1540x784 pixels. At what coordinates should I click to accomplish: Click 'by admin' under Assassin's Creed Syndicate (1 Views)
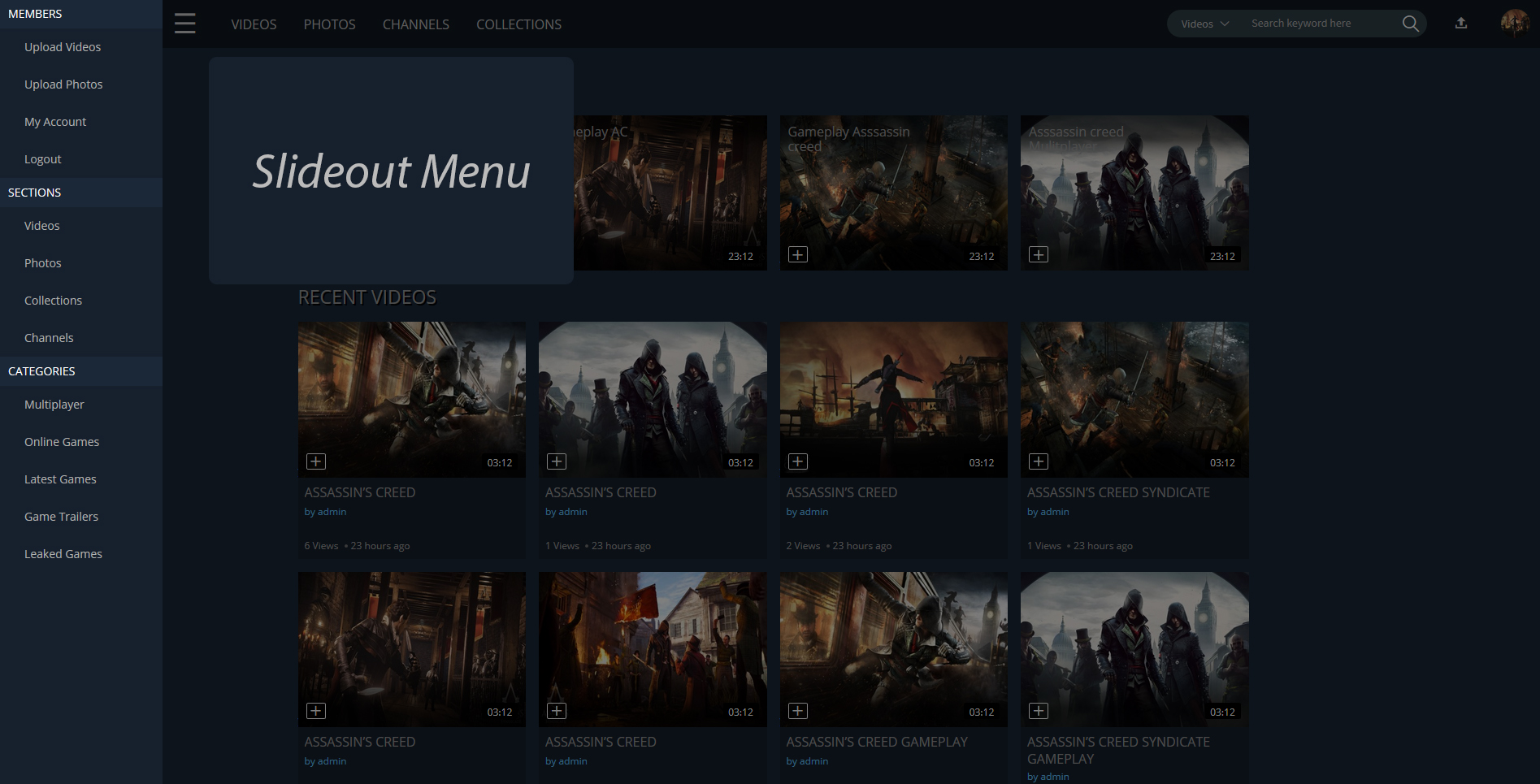pos(1048,512)
